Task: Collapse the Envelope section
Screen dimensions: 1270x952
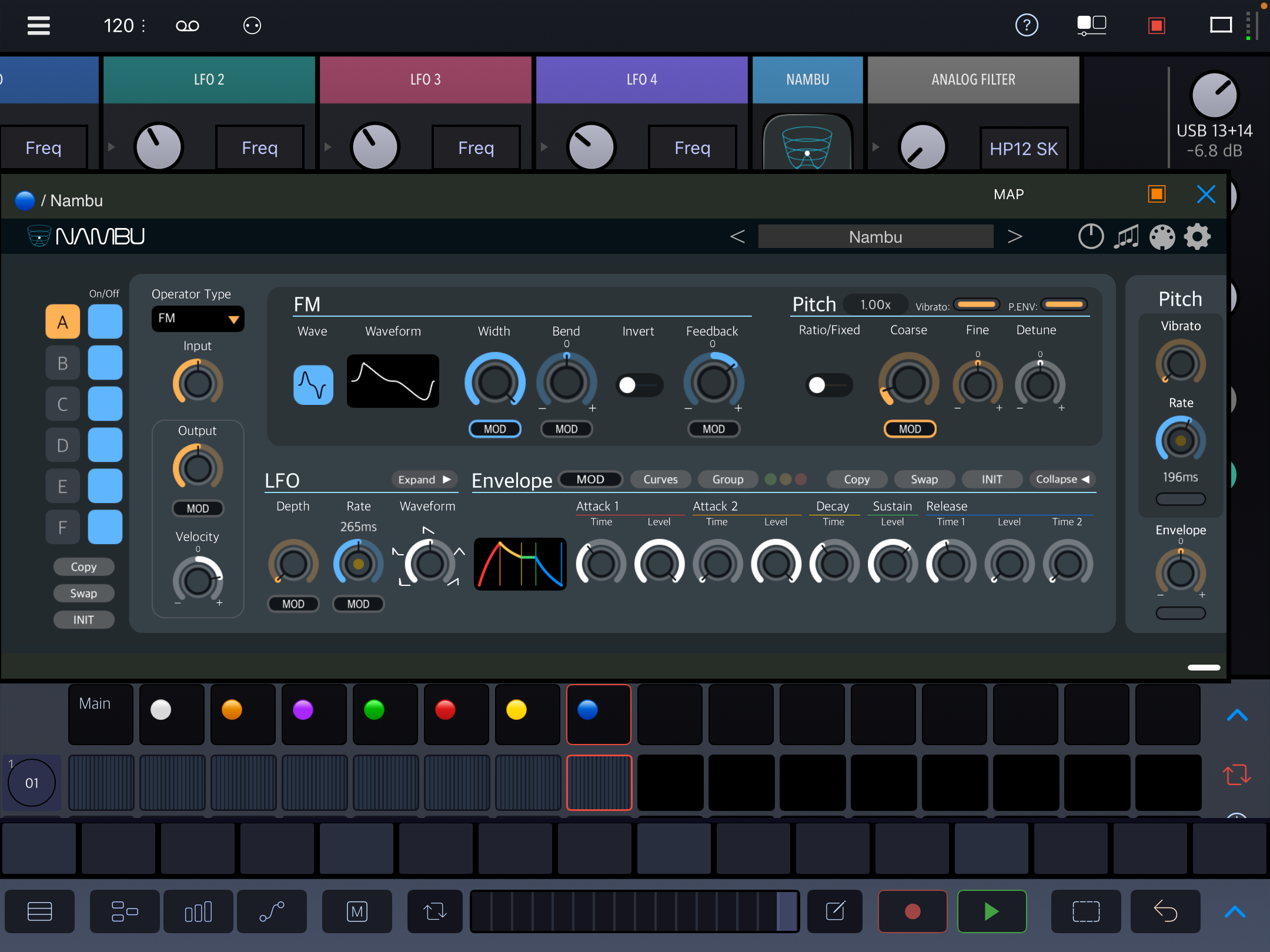Action: point(1062,480)
